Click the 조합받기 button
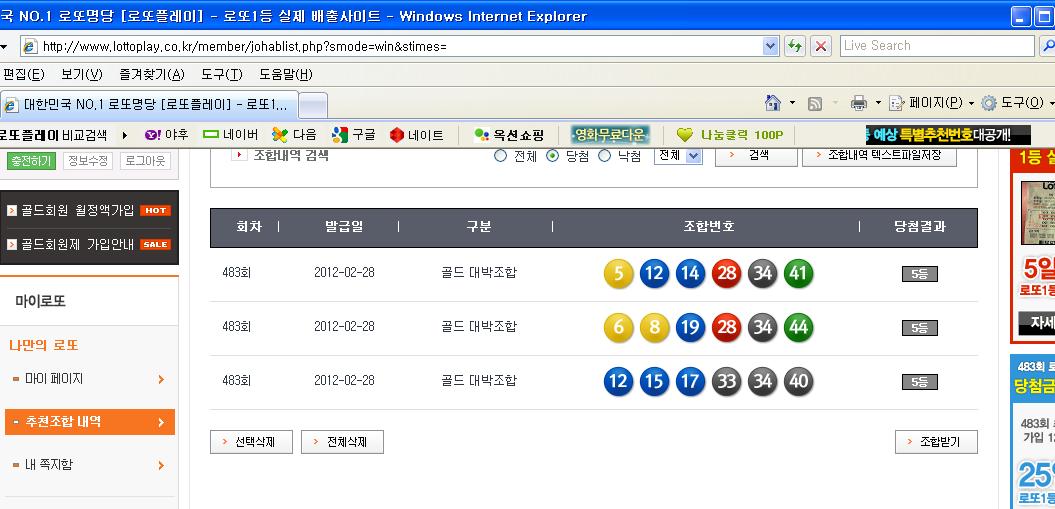 [x=936, y=442]
